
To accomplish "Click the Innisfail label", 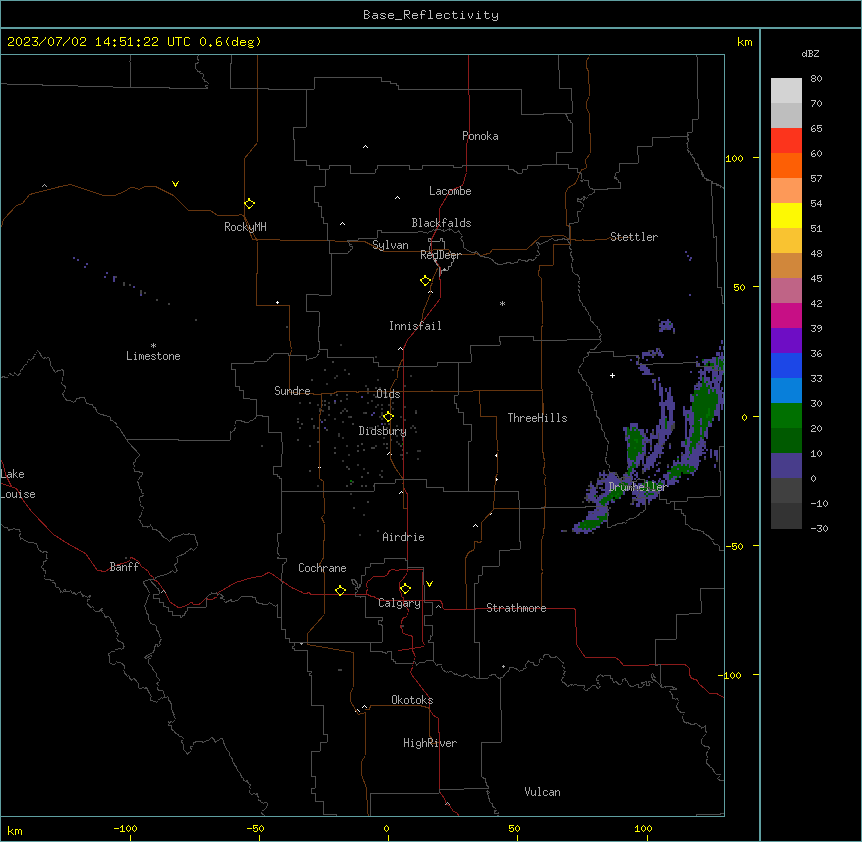I will pos(415,326).
